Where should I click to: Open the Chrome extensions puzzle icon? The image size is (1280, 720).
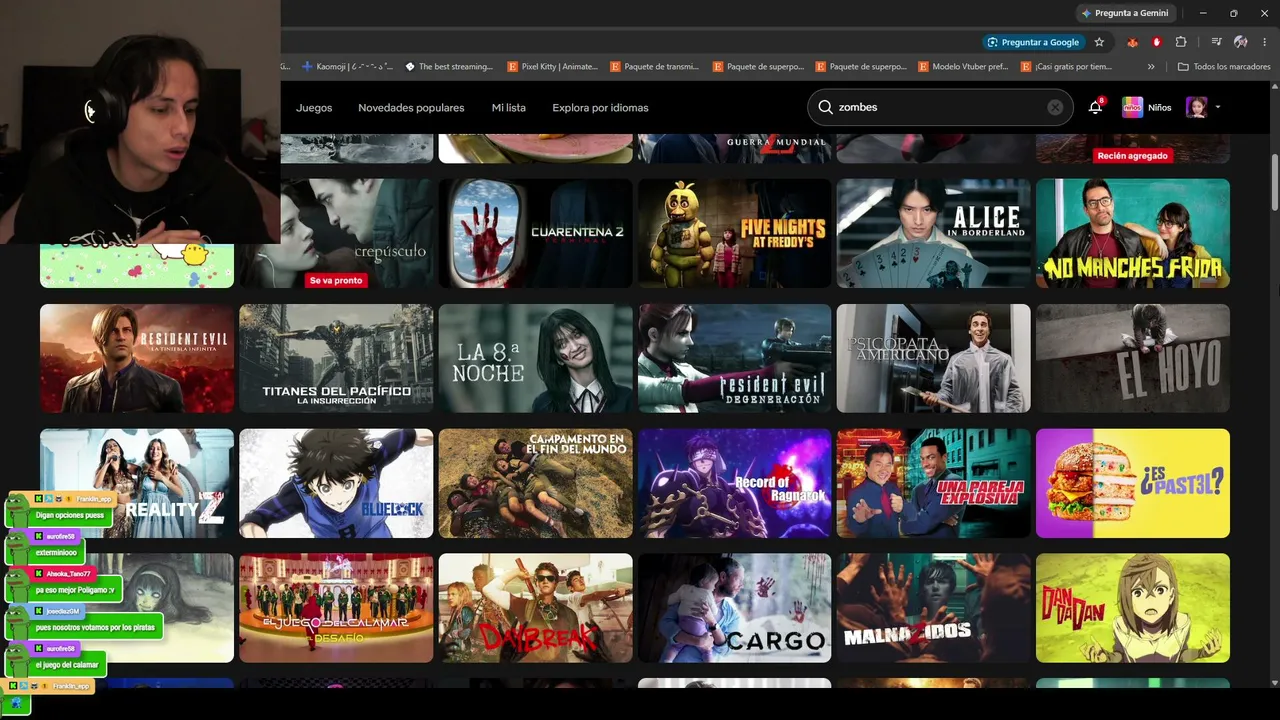[x=1181, y=42]
